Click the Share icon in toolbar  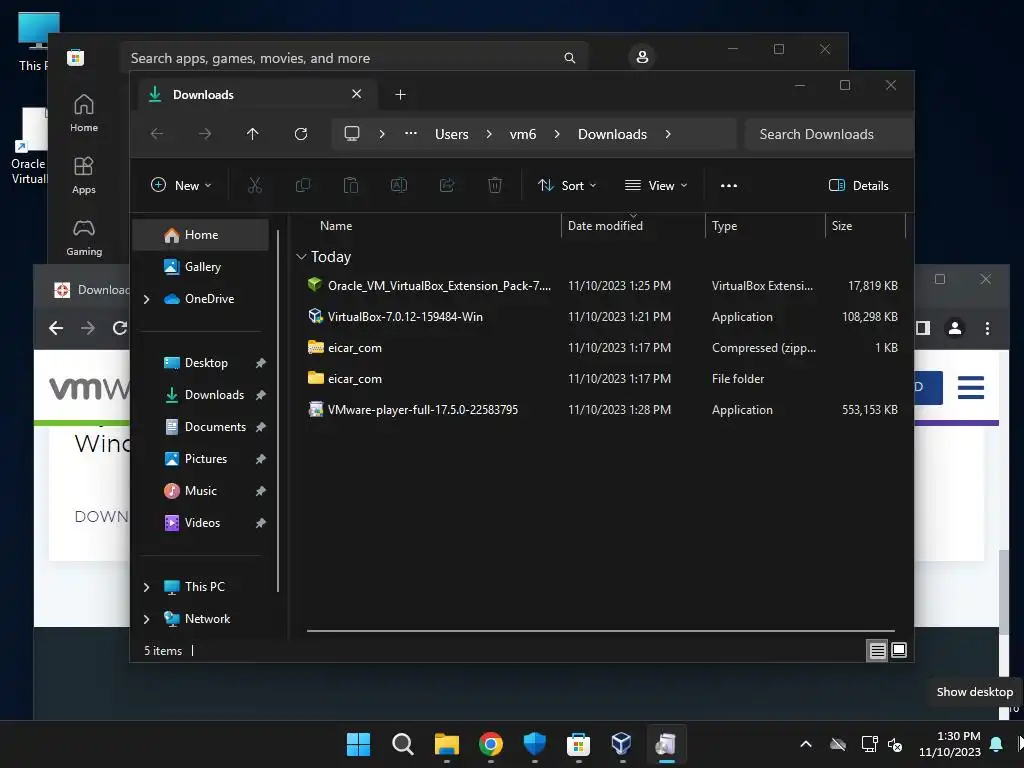coord(447,185)
